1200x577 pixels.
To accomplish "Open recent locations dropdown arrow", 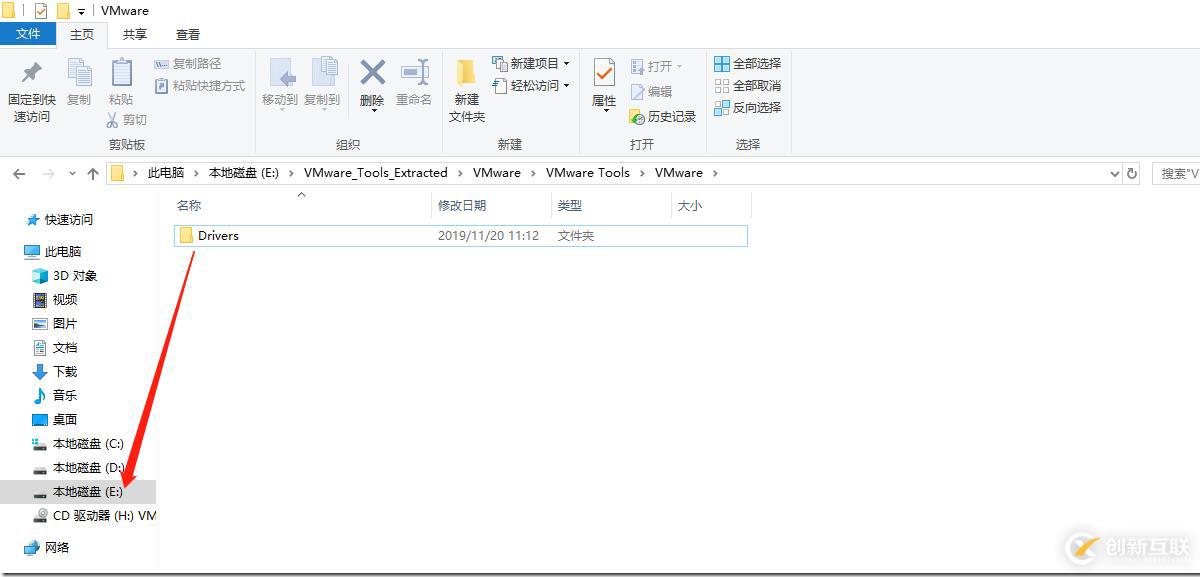I will click(71, 174).
